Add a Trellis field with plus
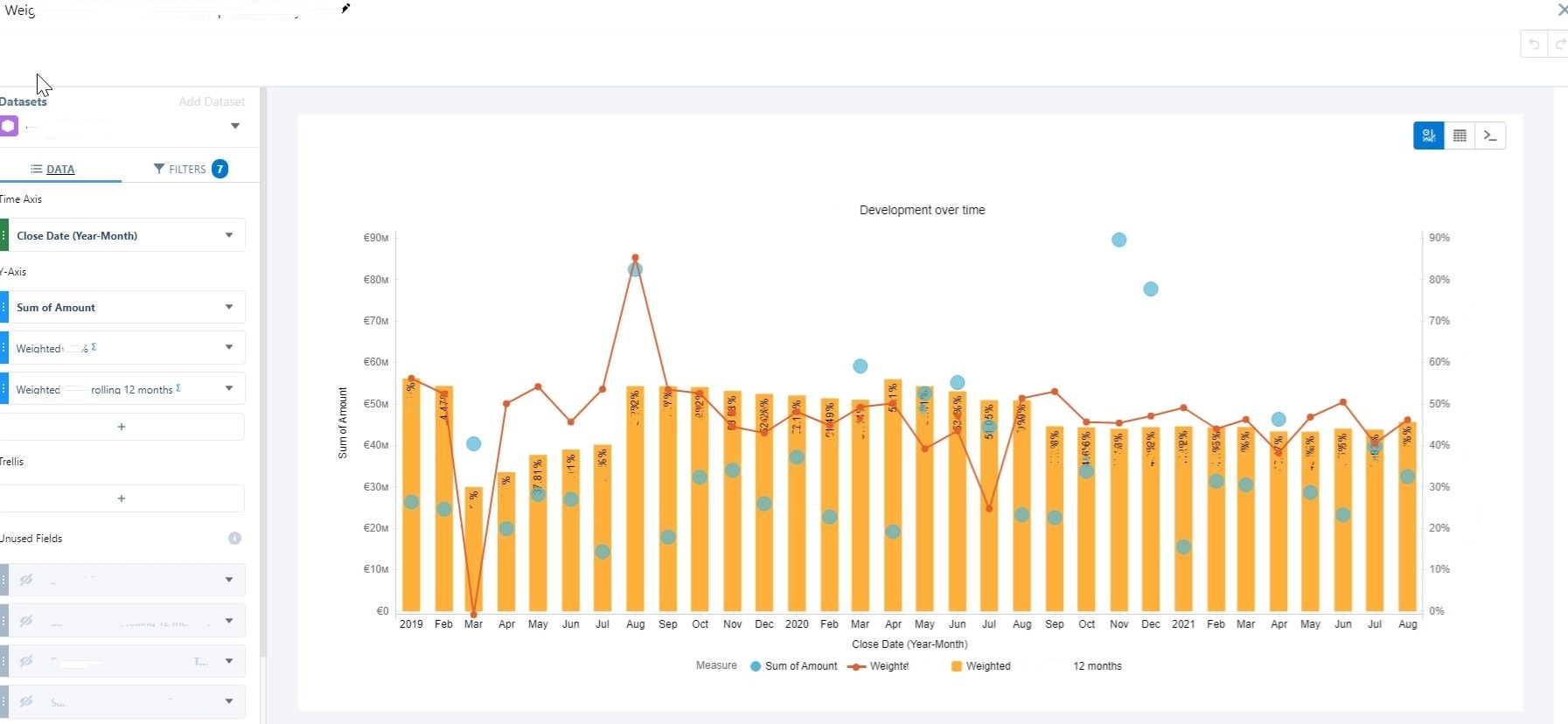This screenshot has width=1568, height=724. tap(122, 498)
